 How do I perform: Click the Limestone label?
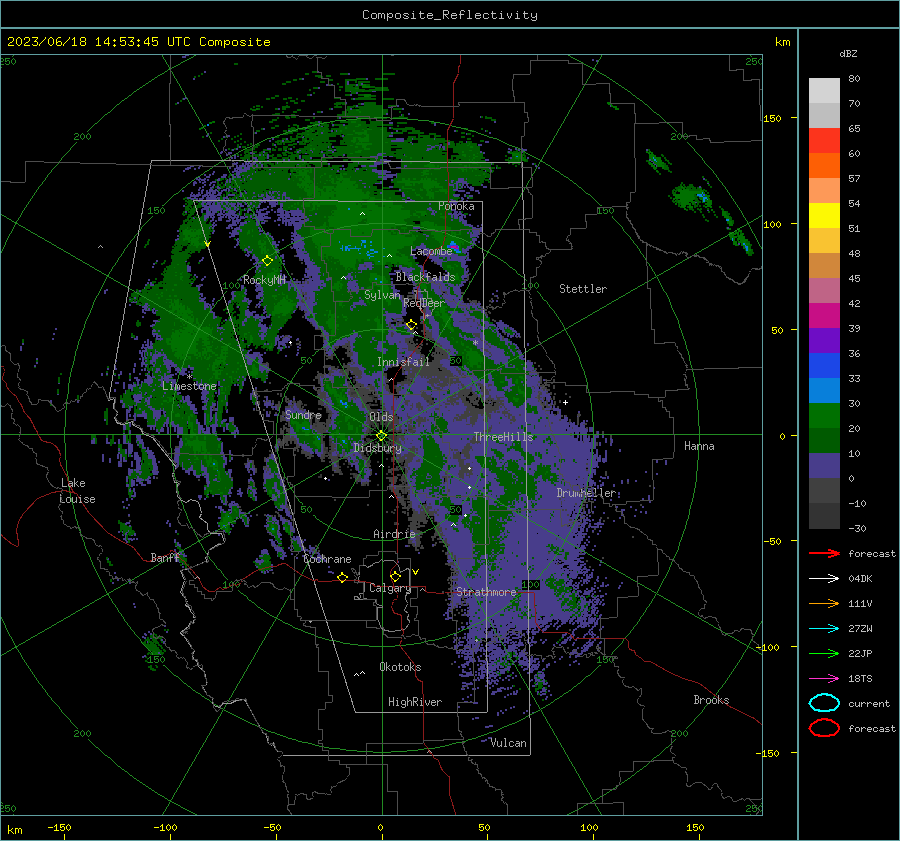189,386
